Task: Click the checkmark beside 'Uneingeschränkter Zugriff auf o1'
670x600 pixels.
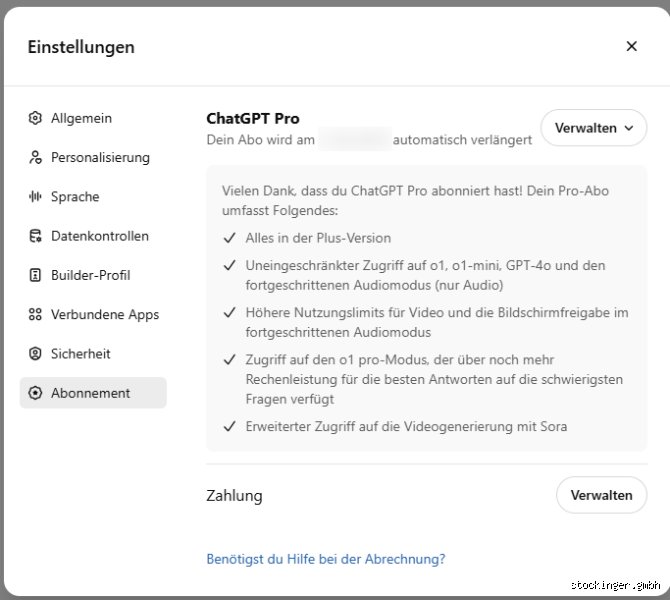Action: tap(230, 265)
